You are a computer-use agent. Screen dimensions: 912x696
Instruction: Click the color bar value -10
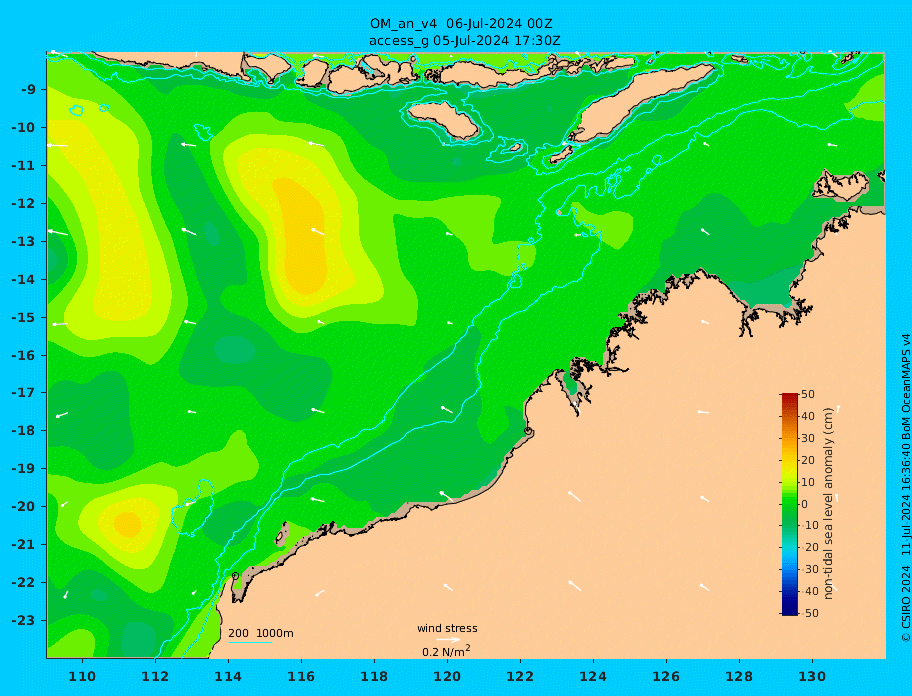click(809, 526)
